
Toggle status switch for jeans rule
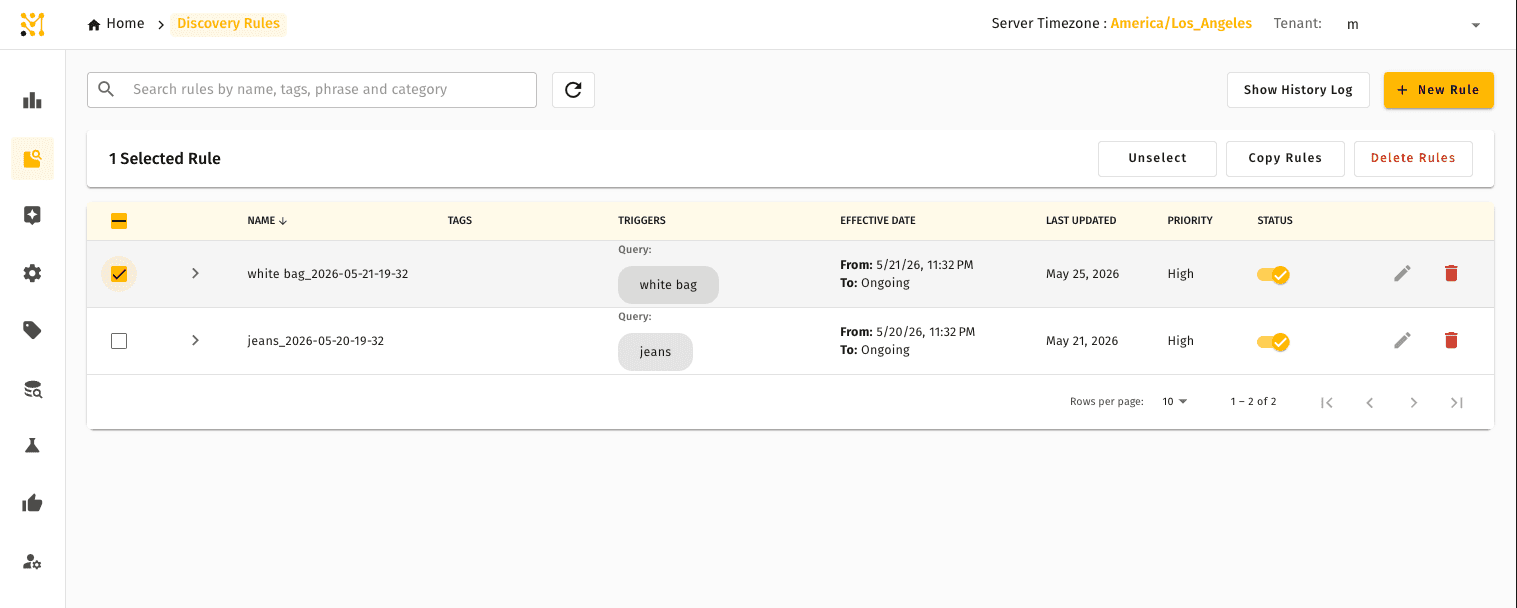click(1273, 341)
